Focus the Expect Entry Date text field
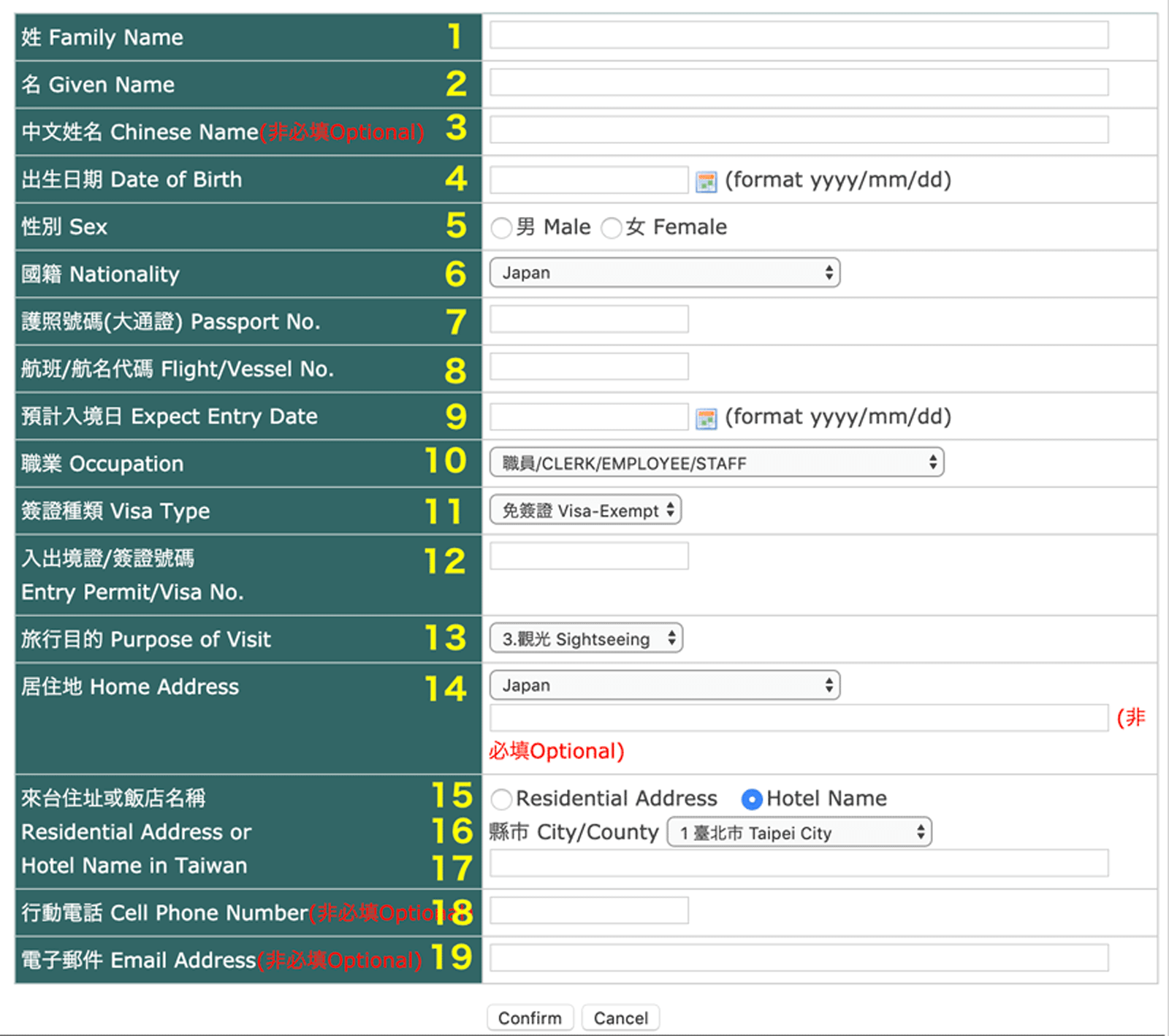 [x=589, y=416]
